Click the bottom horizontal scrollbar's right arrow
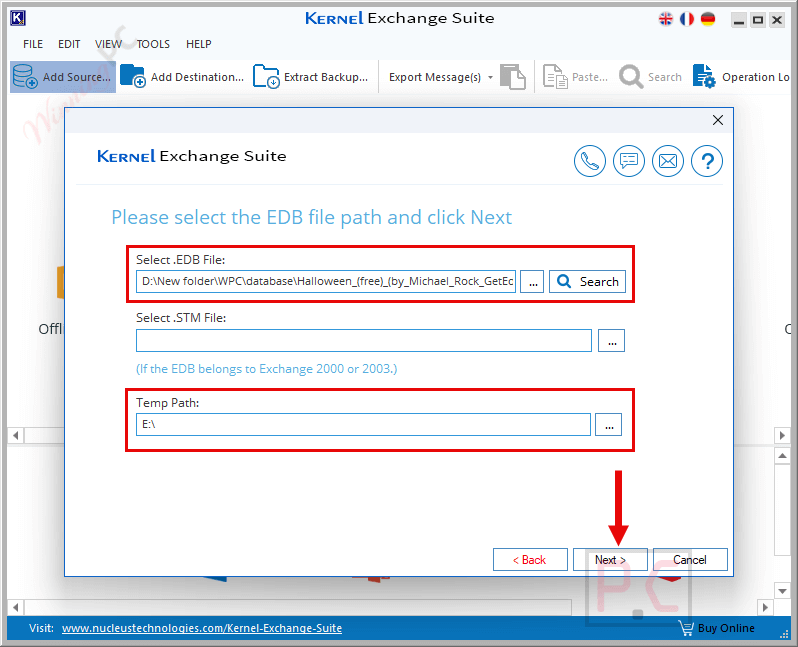798x647 pixels. [764, 607]
